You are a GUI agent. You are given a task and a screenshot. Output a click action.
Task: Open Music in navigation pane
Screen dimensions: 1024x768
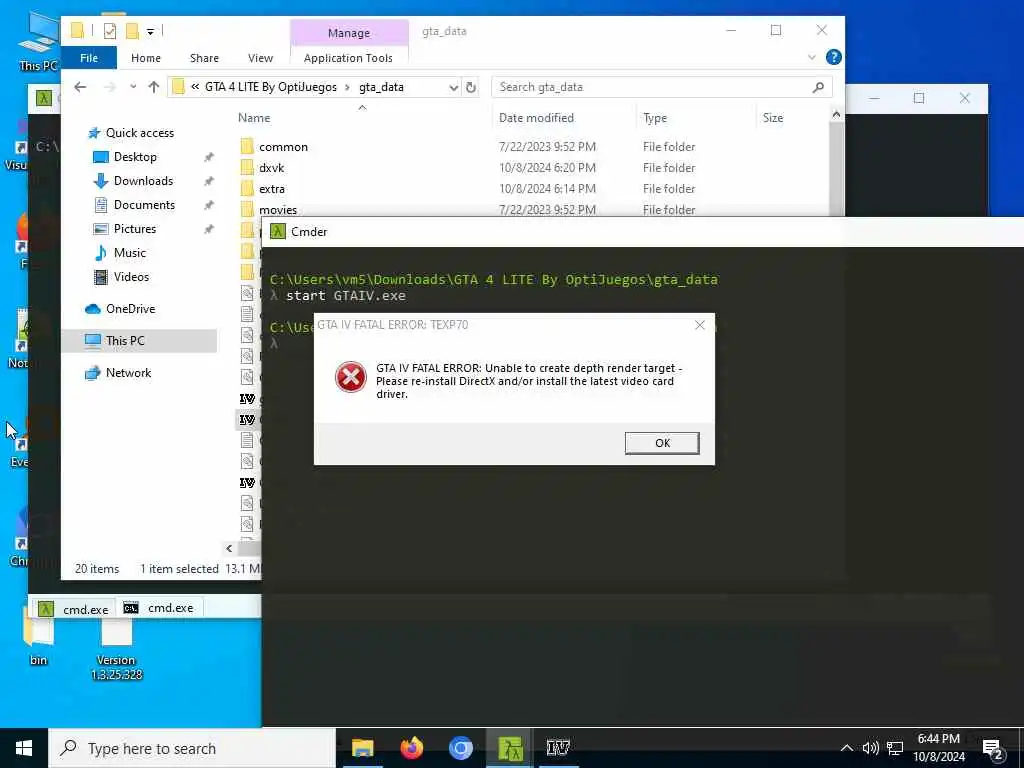coord(129,253)
